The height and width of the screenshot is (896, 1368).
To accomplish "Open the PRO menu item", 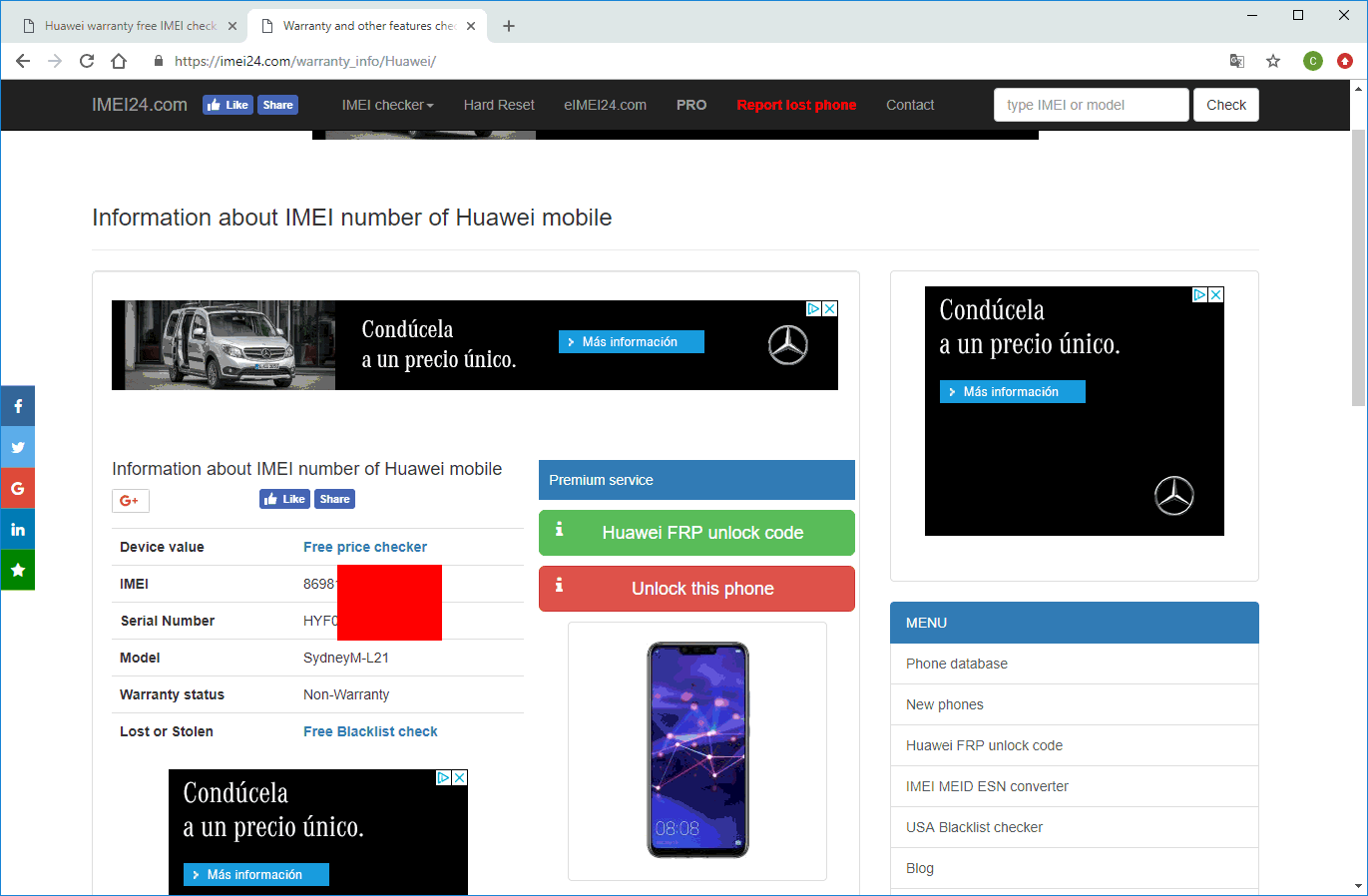I will (x=691, y=105).
